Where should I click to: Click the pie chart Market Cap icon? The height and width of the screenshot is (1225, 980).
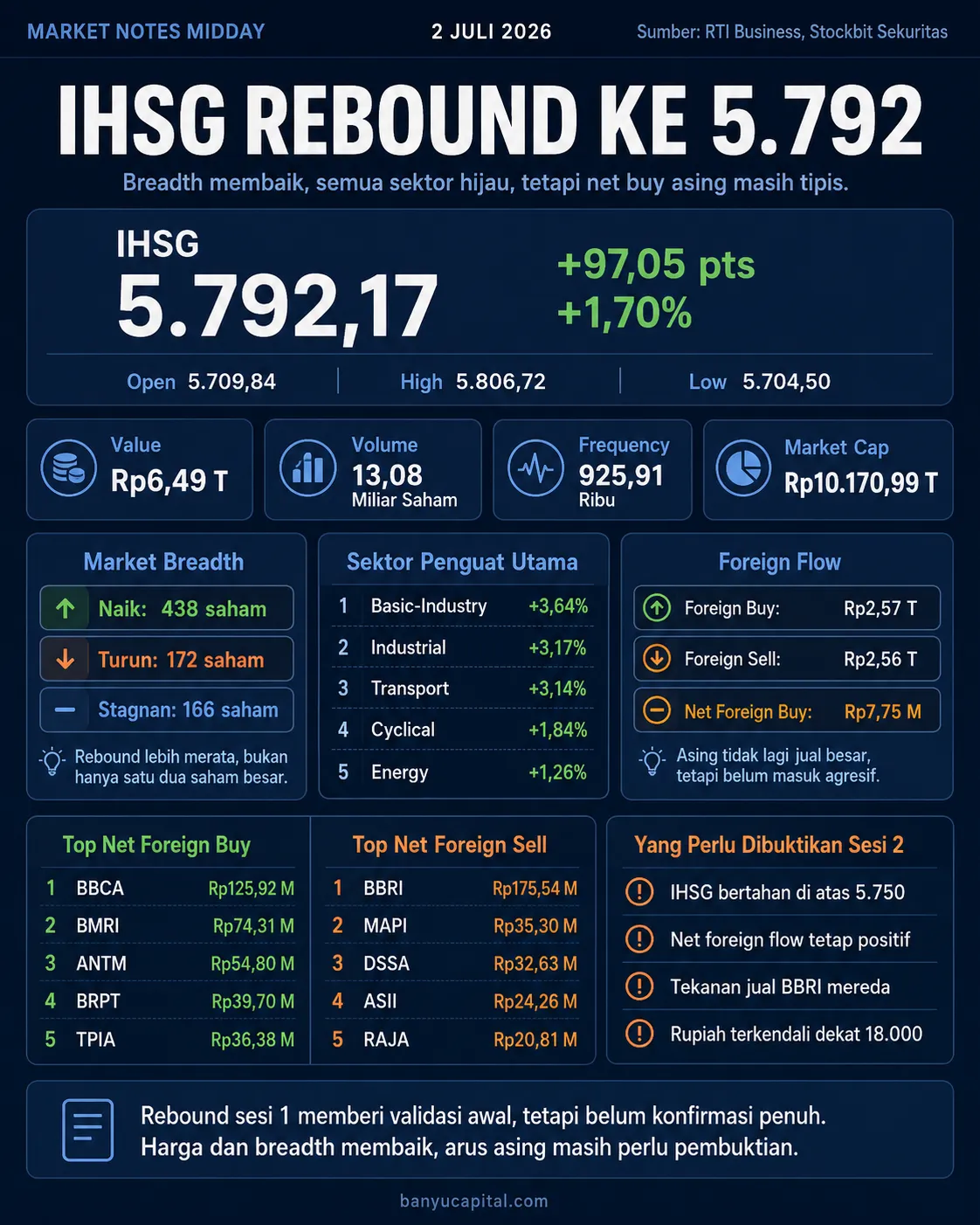point(743,468)
